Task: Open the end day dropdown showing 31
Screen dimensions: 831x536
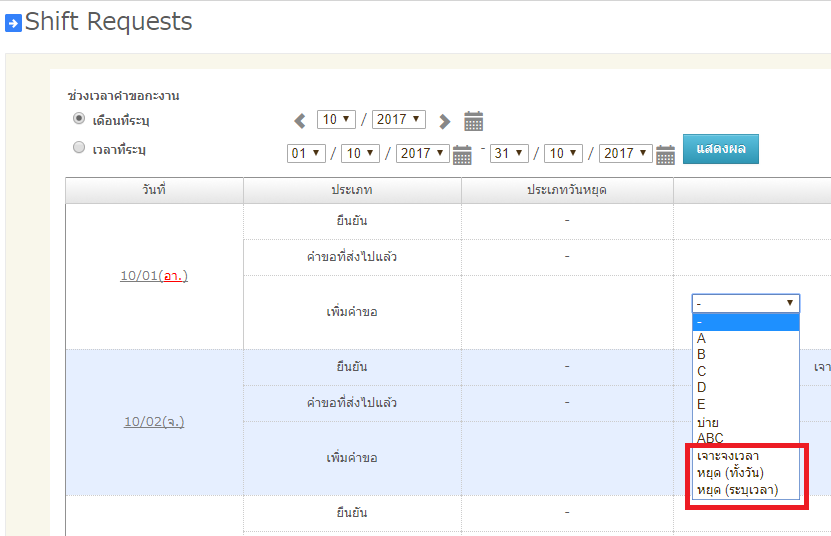Action: (x=509, y=153)
